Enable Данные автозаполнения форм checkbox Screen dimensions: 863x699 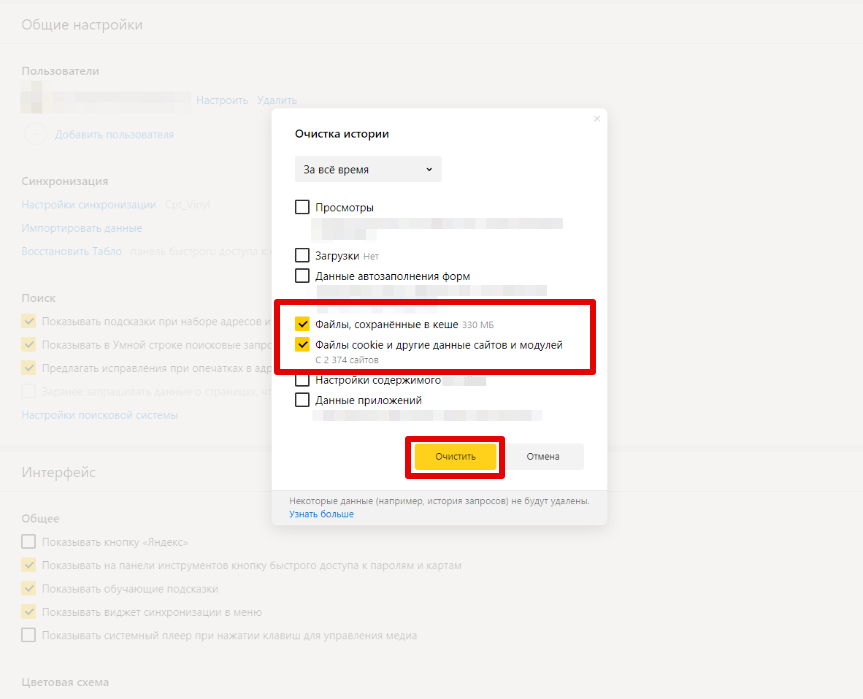click(x=302, y=276)
